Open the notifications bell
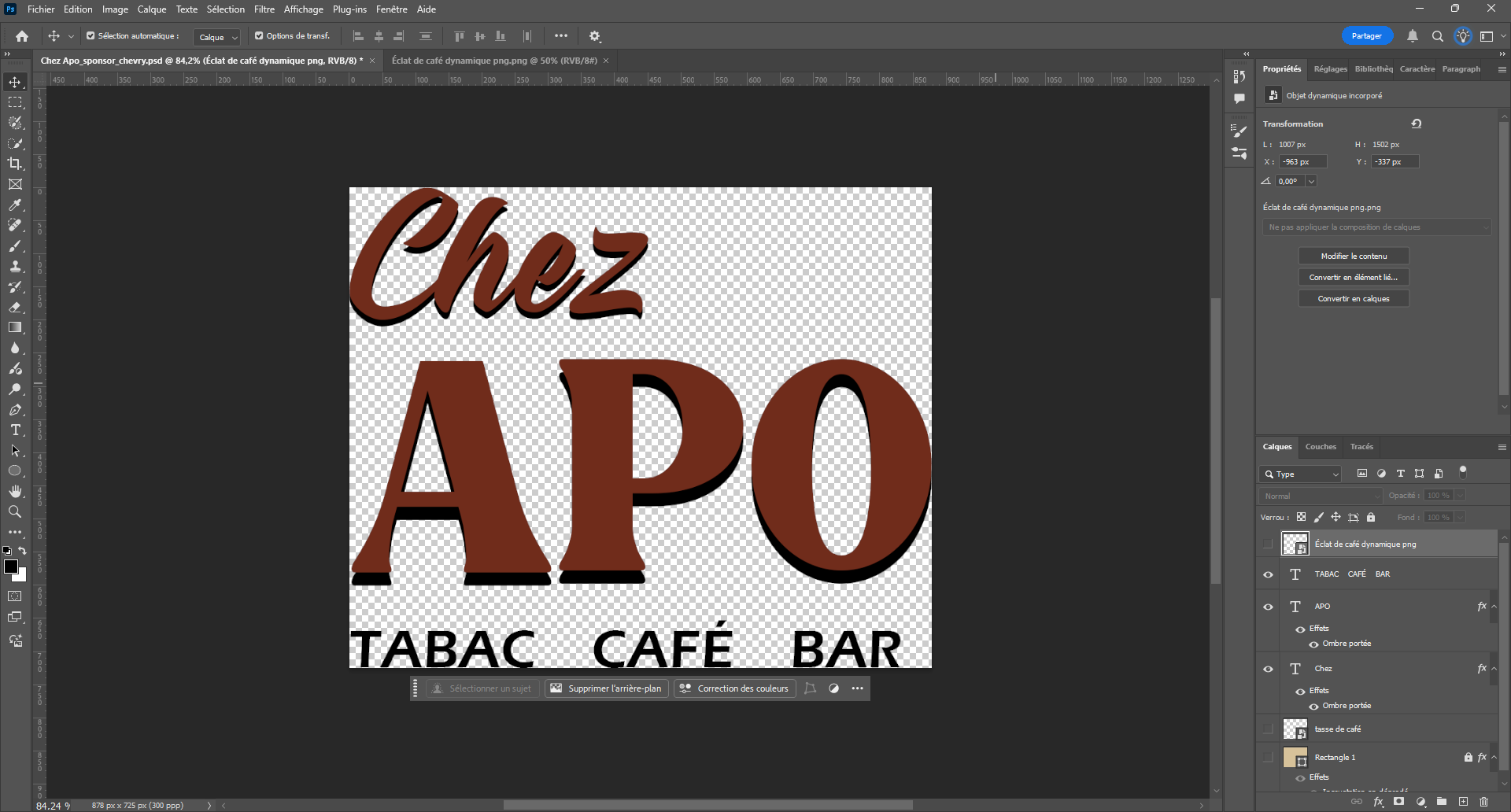 pyautogui.click(x=1413, y=36)
